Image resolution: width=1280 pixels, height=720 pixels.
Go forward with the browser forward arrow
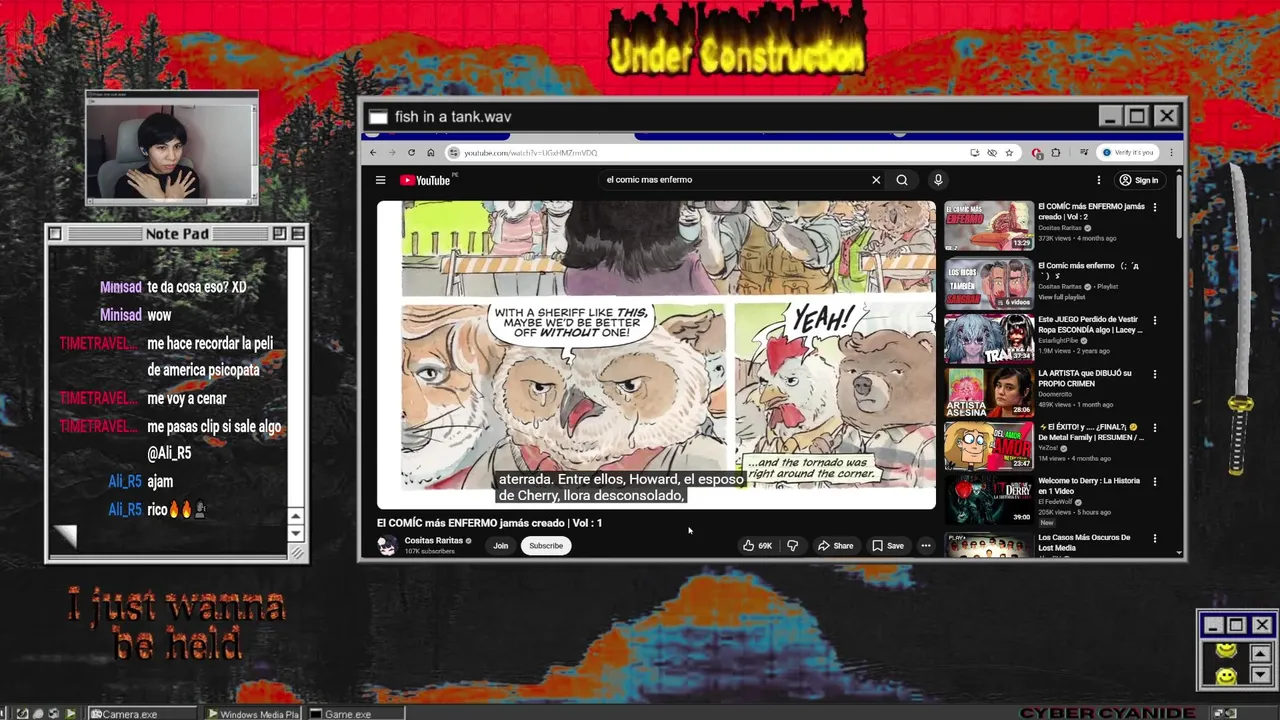[x=392, y=152]
